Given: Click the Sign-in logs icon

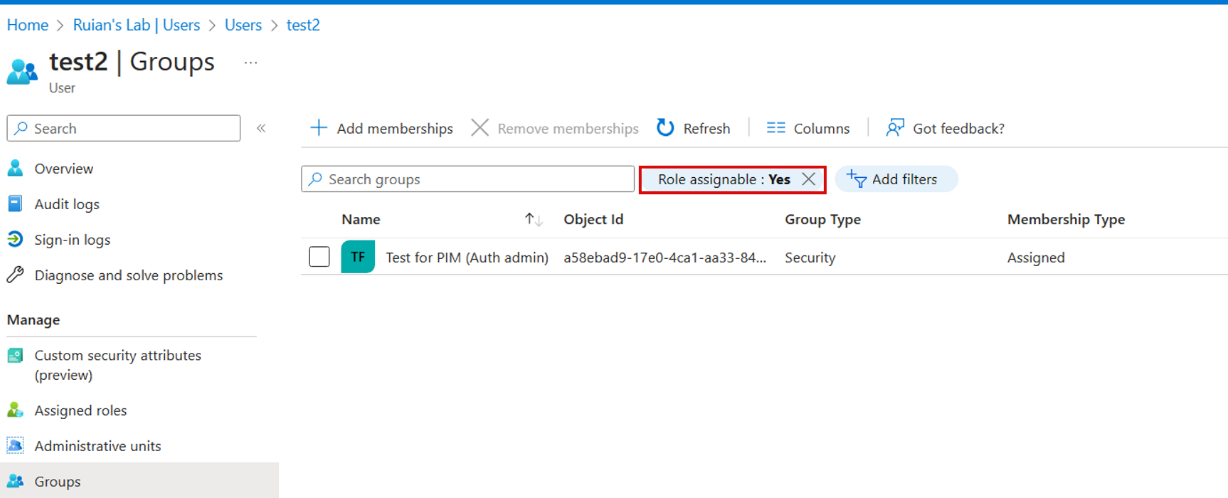Looking at the screenshot, I should click(x=15, y=240).
